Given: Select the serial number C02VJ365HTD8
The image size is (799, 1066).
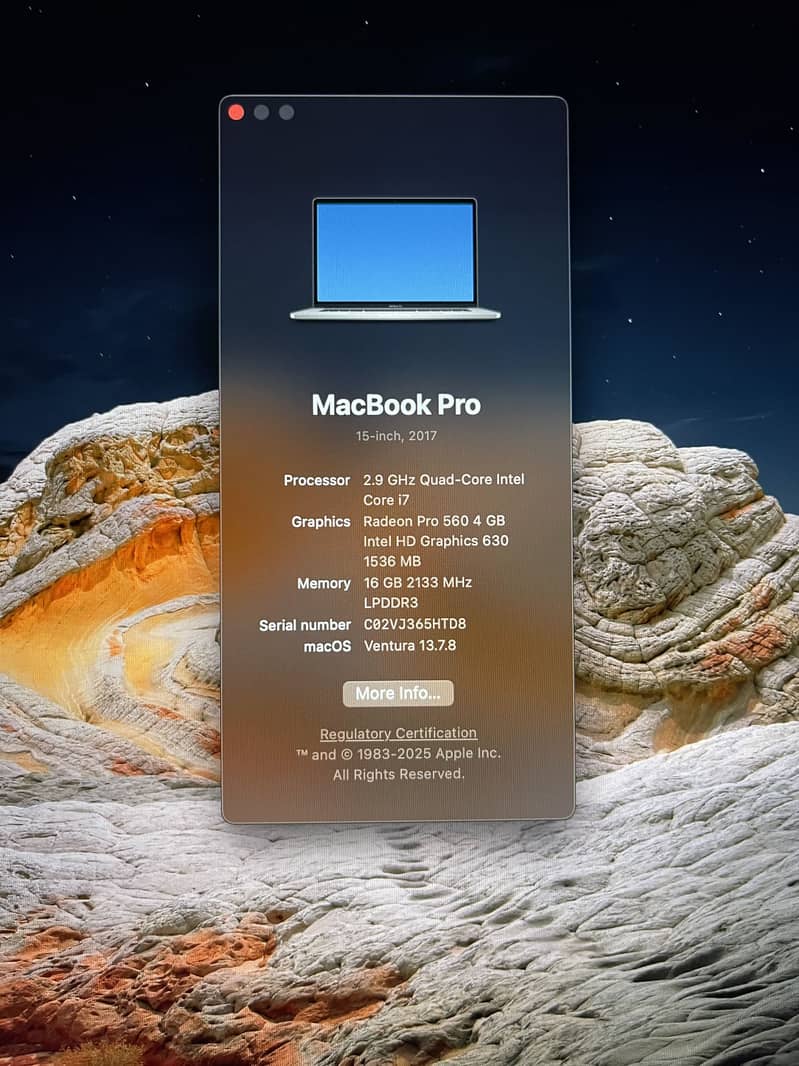Looking at the screenshot, I should point(415,623).
